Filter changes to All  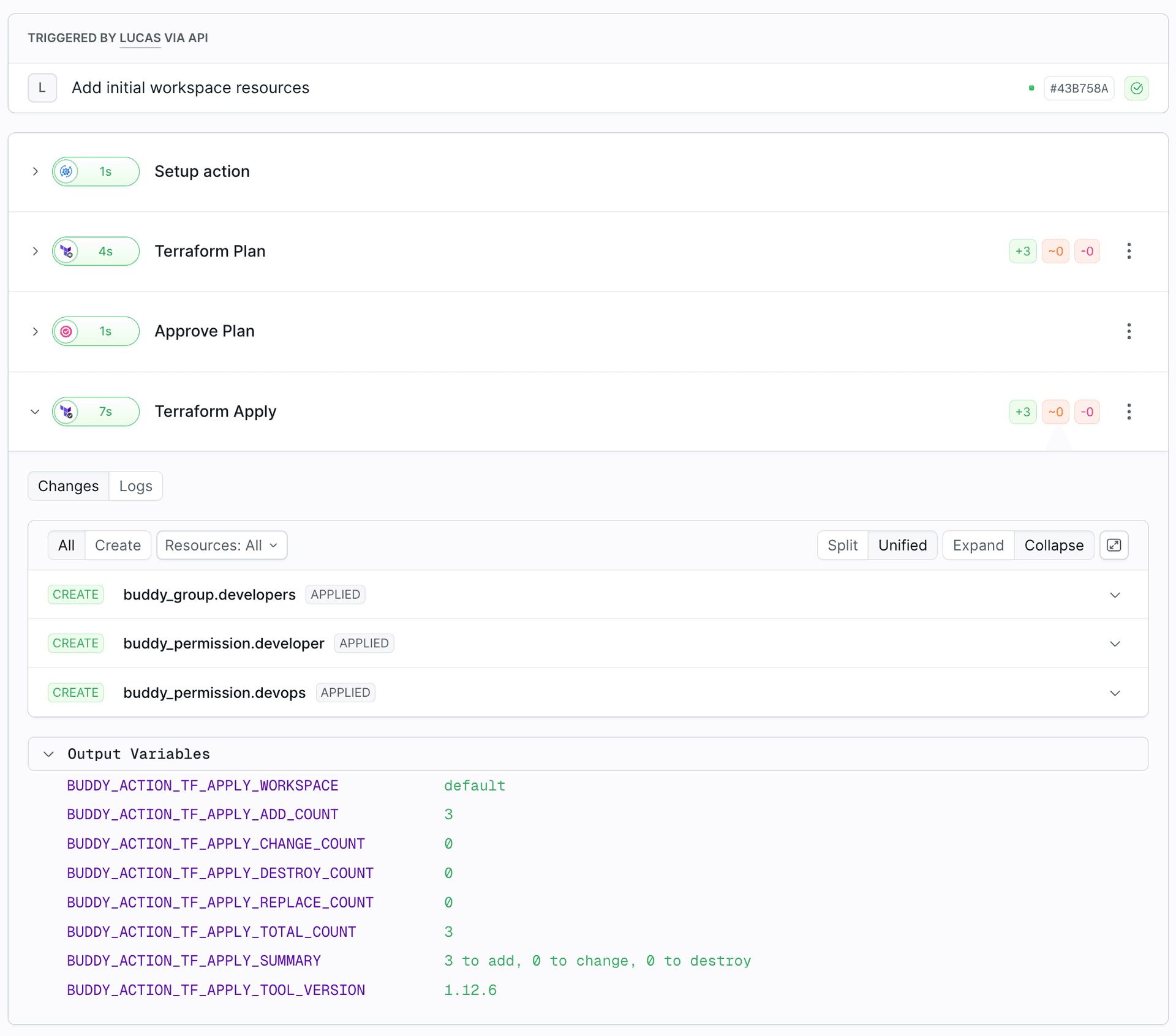(x=66, y=545)
